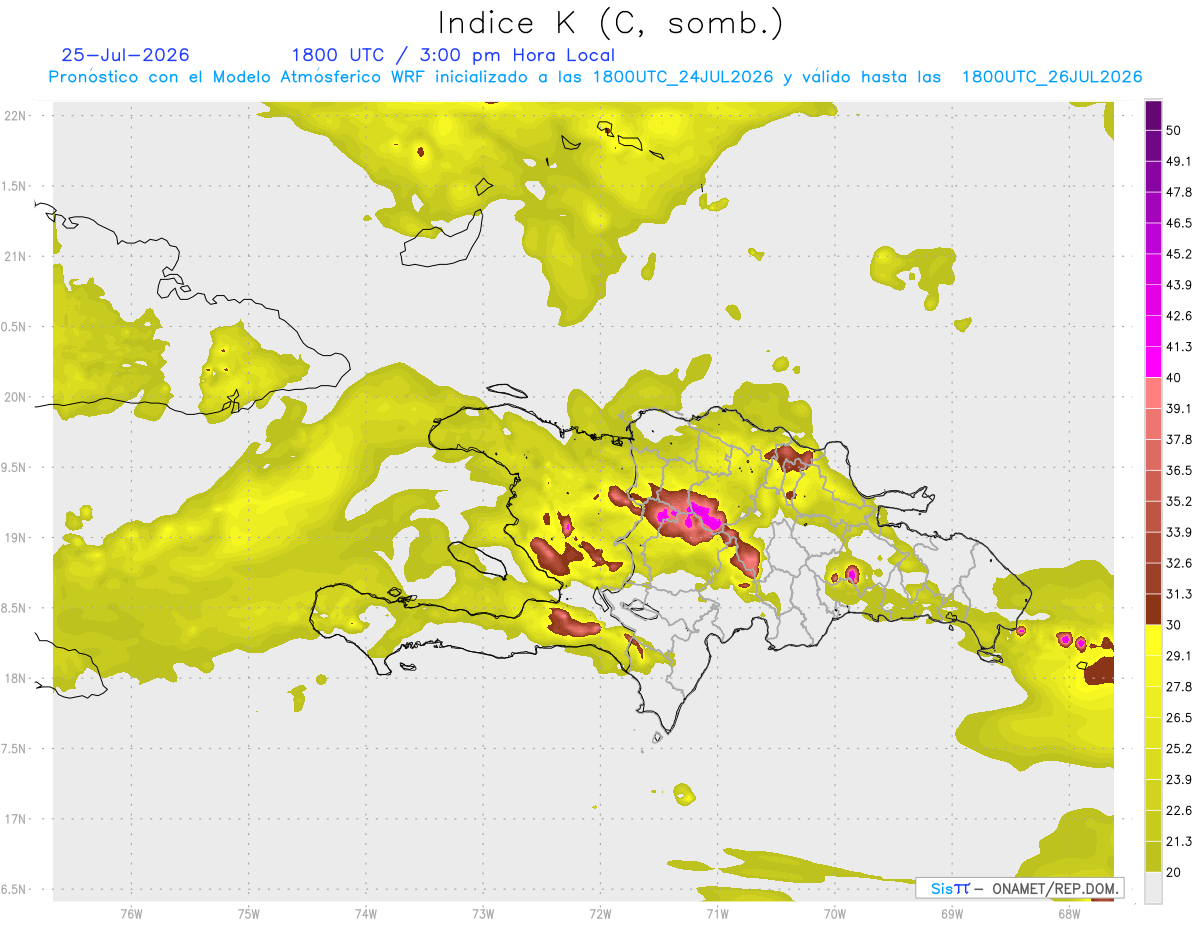
Task: Click the 'Sistt - ONAMET/REP.DOM.' label
Action: click(x=1019, y=888)
